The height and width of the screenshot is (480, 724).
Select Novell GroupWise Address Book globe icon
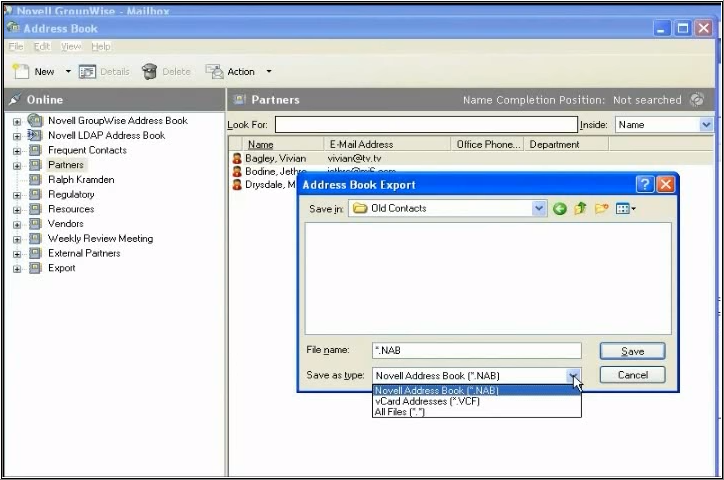[x=35, y=120]
